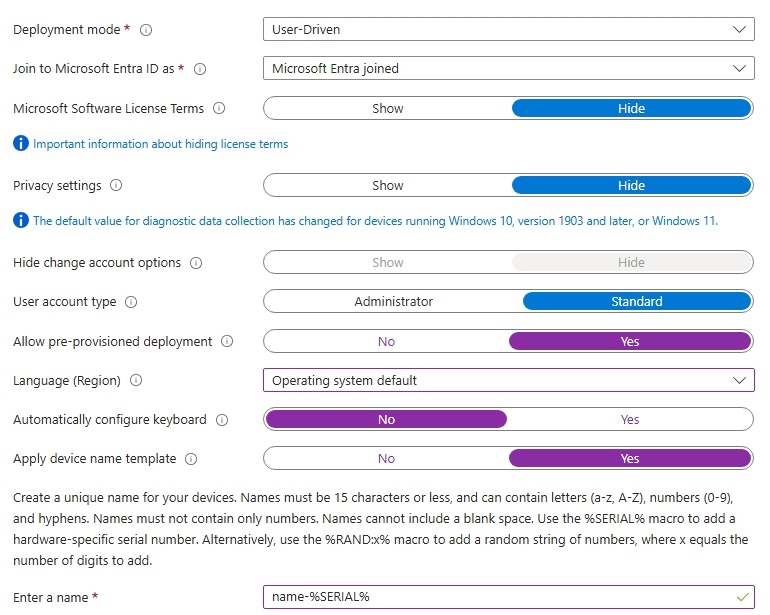Viewport: 770px width, 615px height.
Task: Click the Enter a name input field
Action: tap(500, 597)
